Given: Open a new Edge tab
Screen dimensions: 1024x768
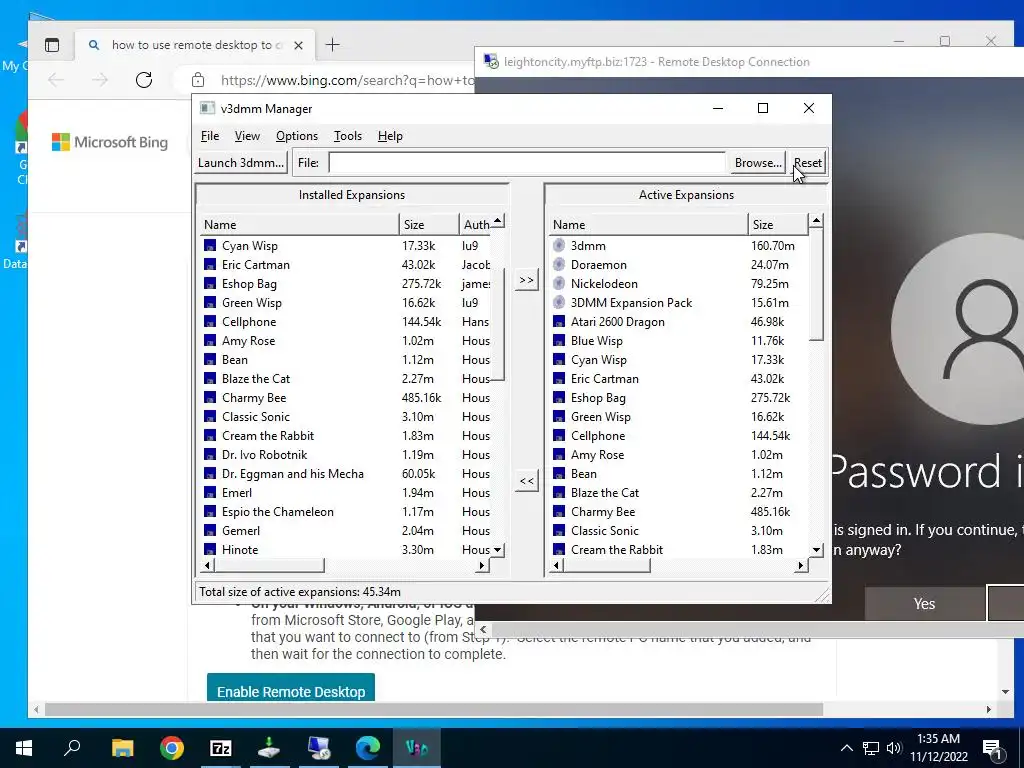Looking at the screenshot, I should (x=332, y=45).
